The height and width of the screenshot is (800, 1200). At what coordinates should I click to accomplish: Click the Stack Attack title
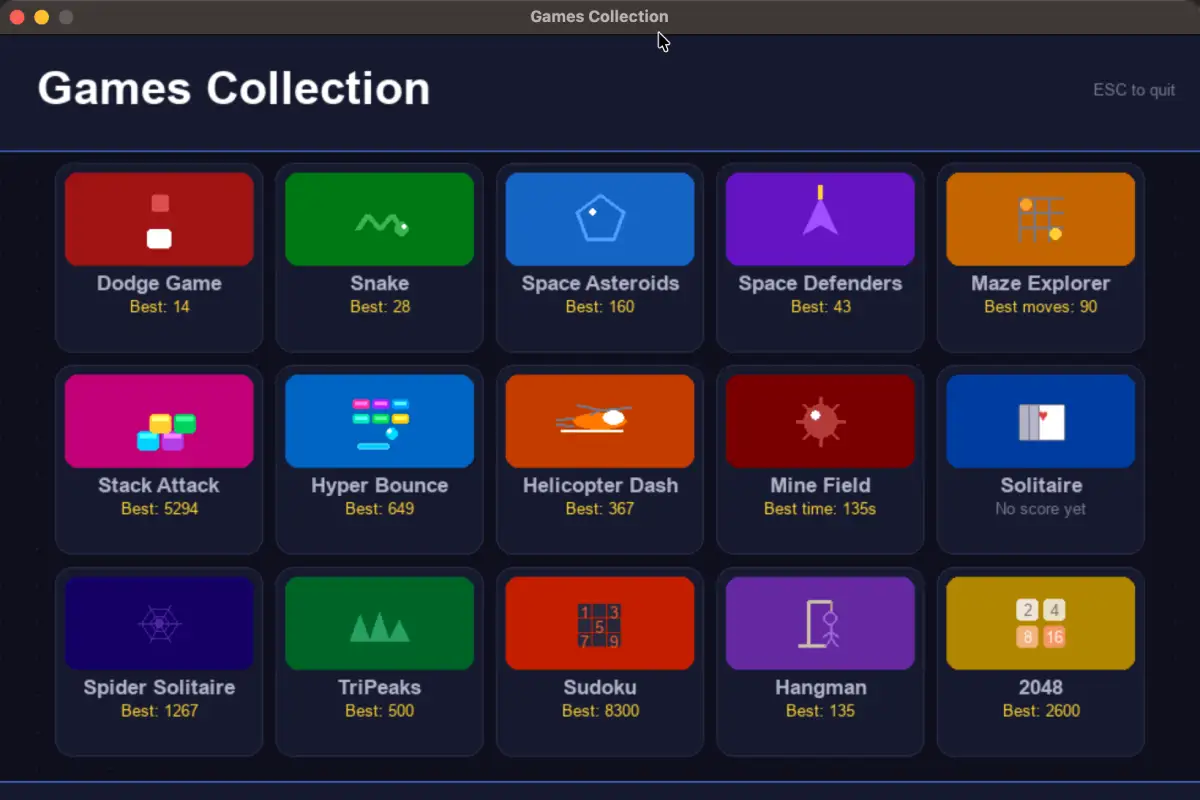[x=159, y=485]
